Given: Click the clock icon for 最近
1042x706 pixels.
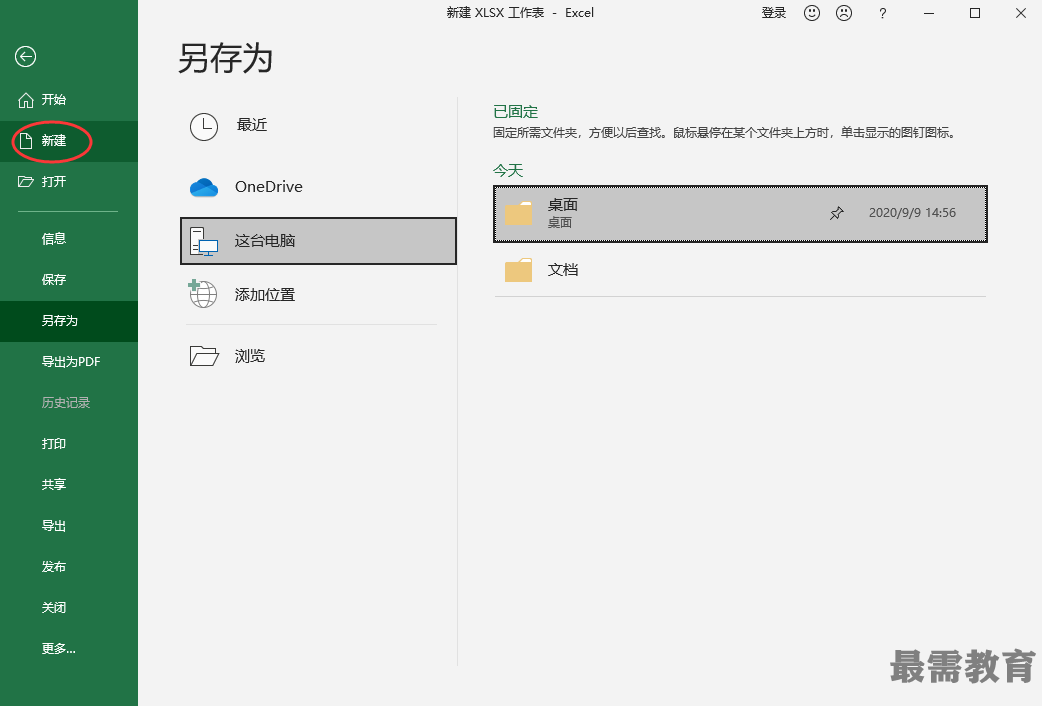Looking at the screenshot, I should (x=204, y=126).
